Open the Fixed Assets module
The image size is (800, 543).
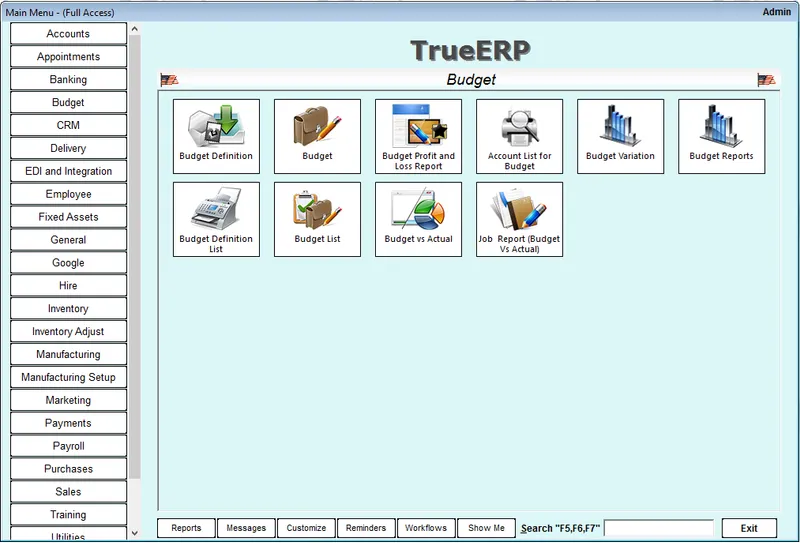tap(68, 217)
